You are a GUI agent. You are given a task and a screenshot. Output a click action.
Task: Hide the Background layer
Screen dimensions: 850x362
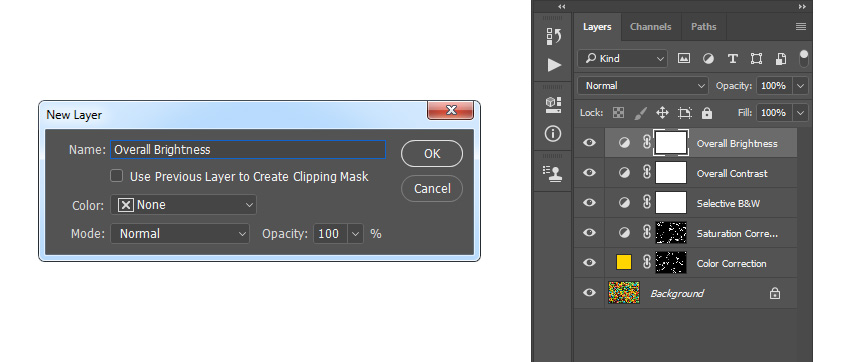(x=589, y=293)
